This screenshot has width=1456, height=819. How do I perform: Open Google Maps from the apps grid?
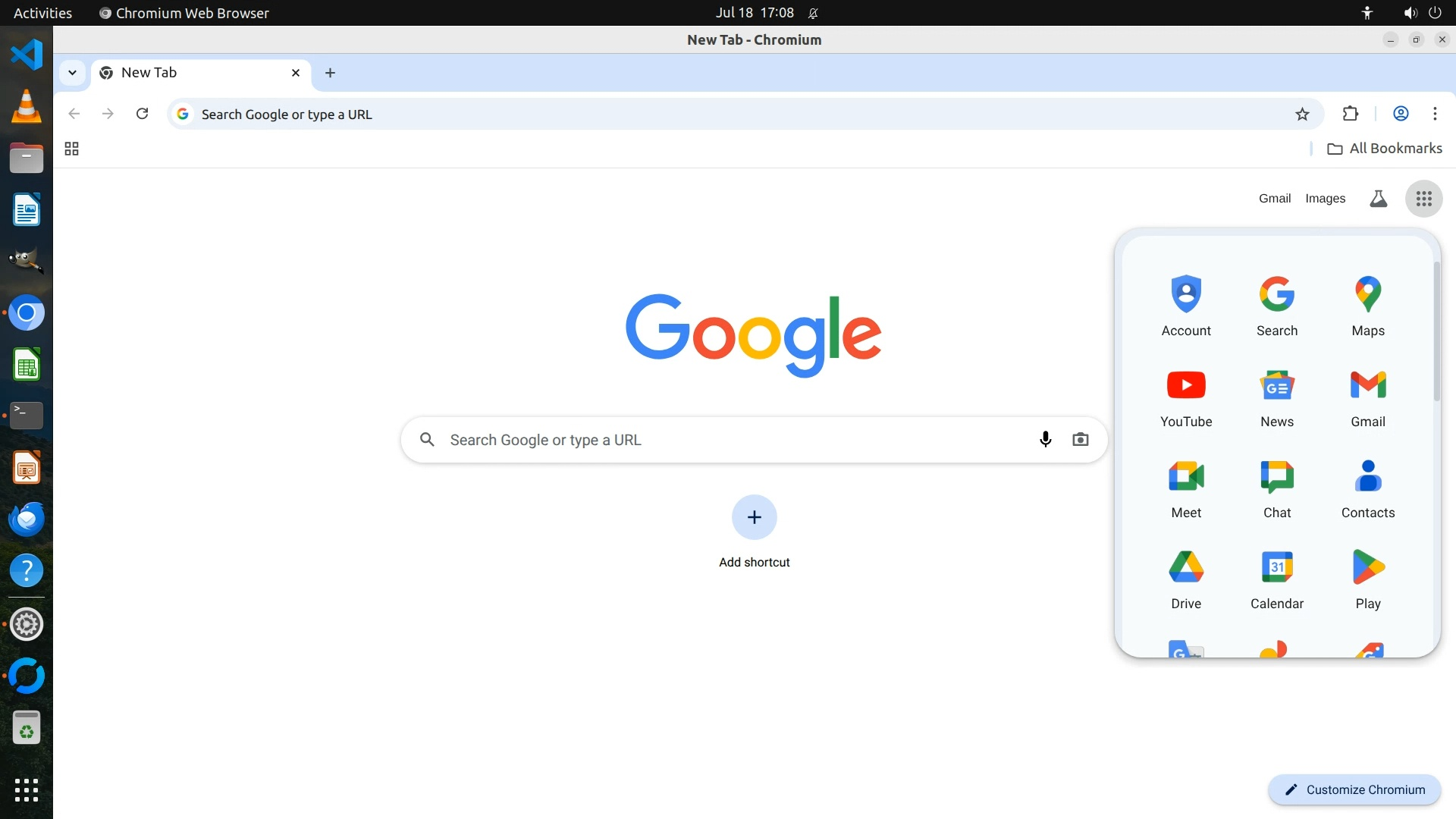(x=1367, y=307)
